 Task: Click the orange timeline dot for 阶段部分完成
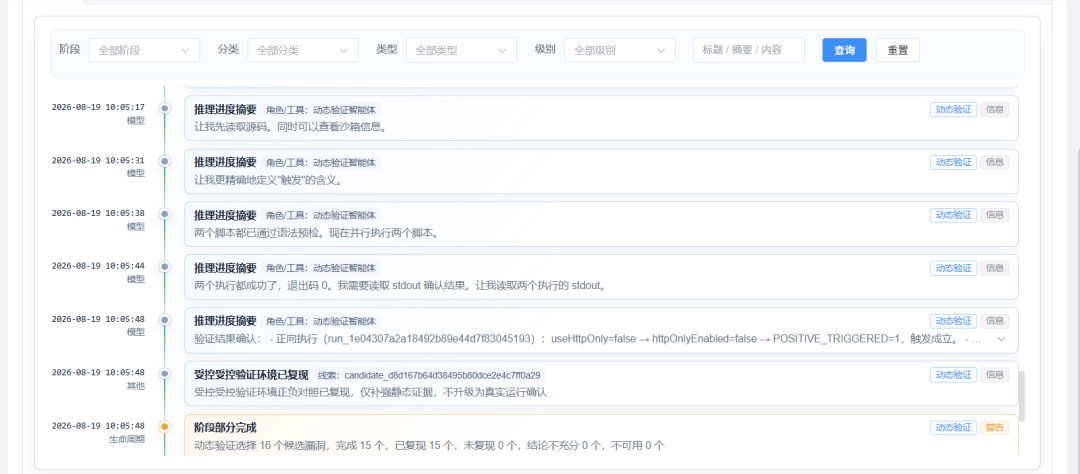[x=164, y=426]
